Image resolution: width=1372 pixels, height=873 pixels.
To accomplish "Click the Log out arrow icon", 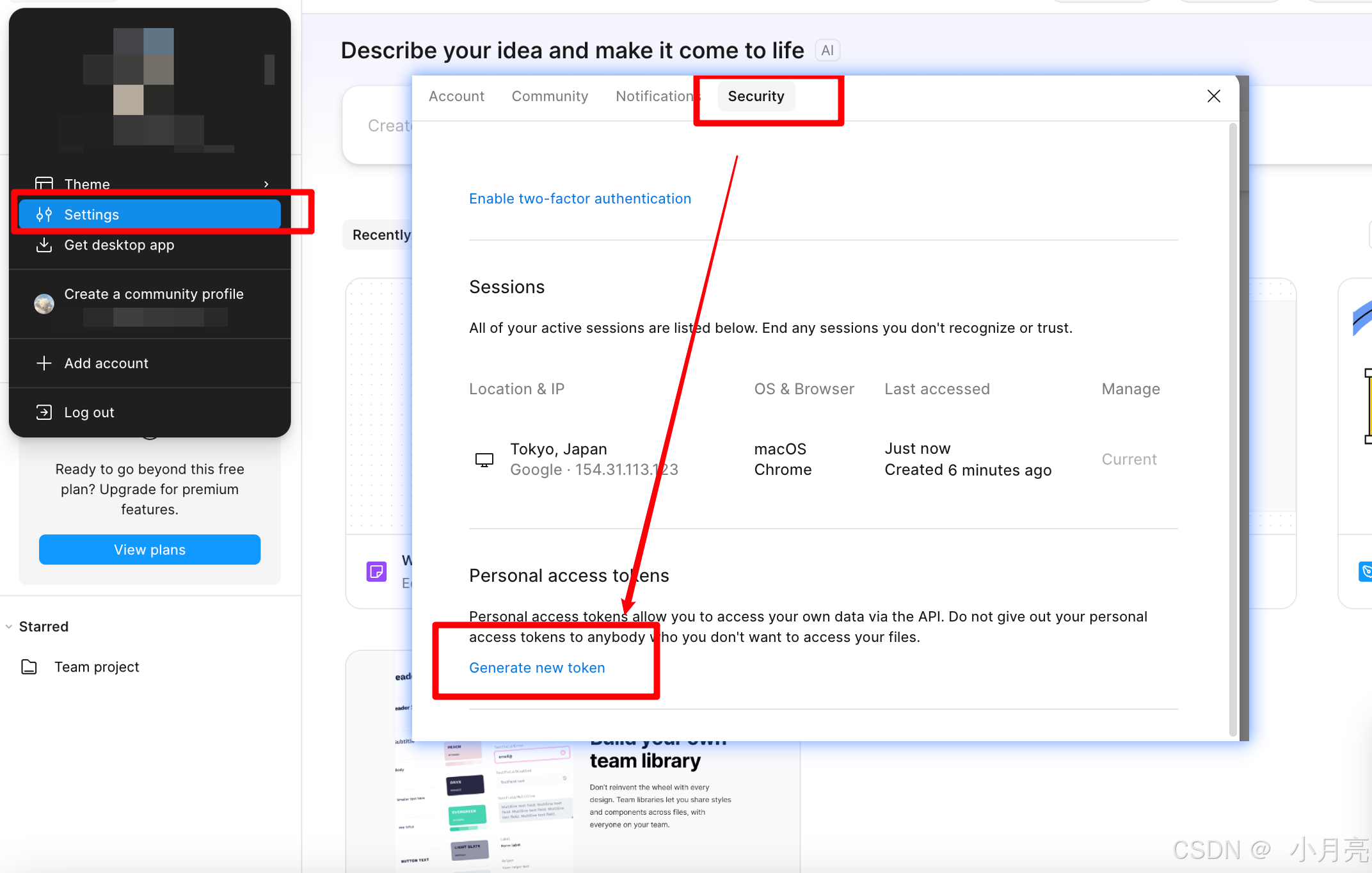I will 44,412.
